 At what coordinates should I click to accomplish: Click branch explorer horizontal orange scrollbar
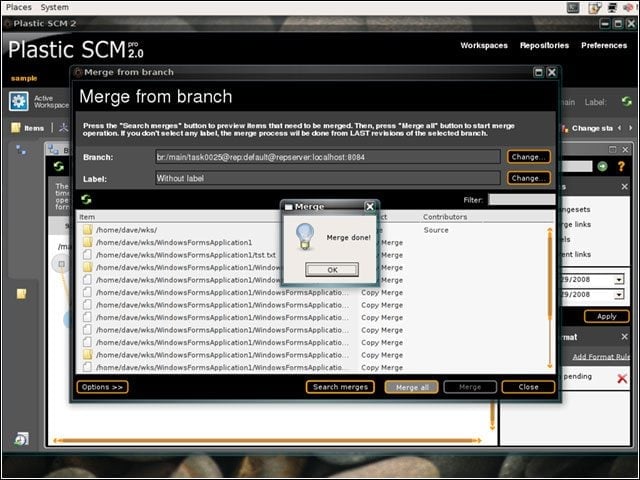(267, 440)
